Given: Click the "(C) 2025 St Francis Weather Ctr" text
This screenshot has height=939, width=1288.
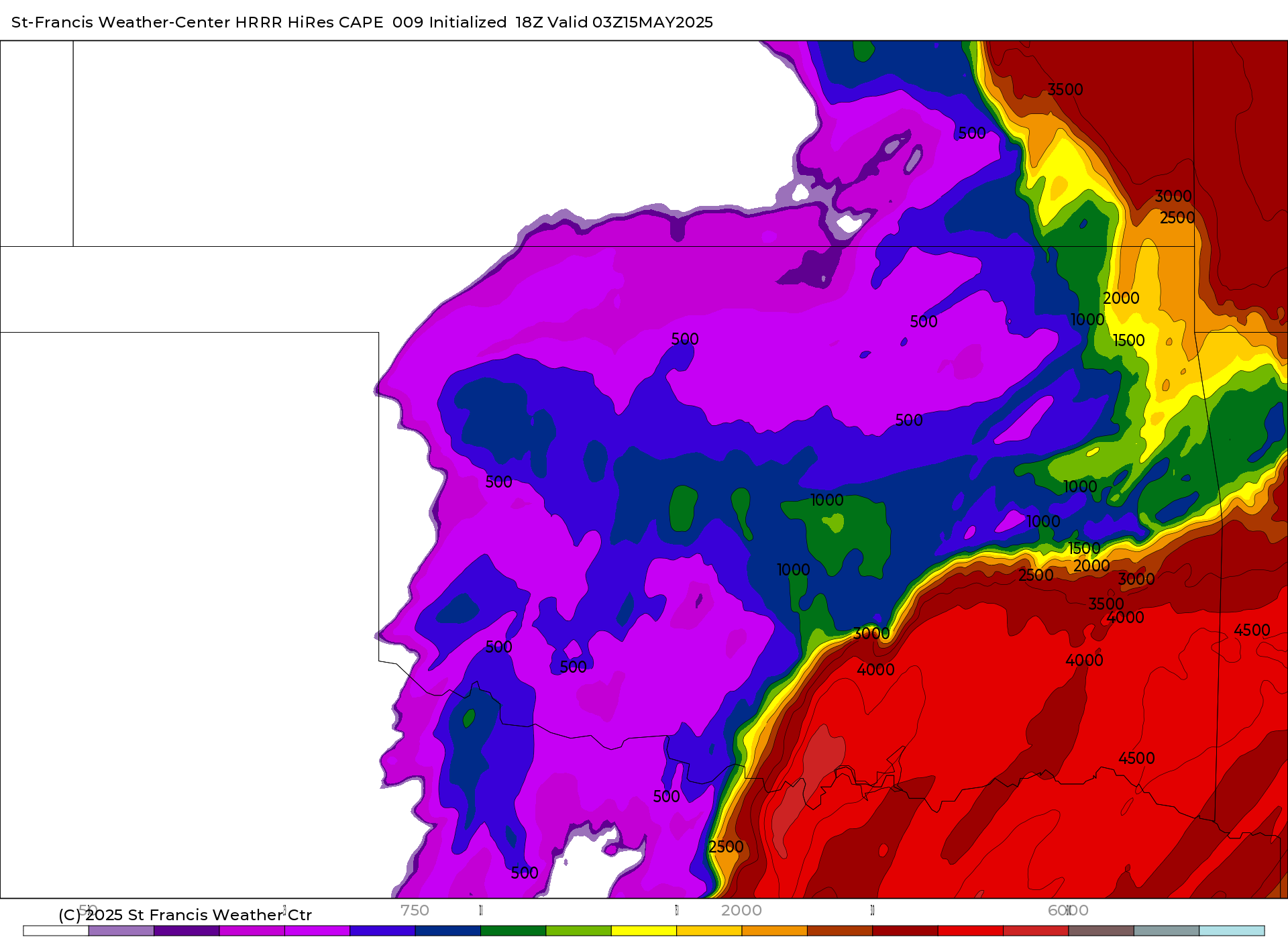Looking at the screenshot, I should tap(185, 915).
